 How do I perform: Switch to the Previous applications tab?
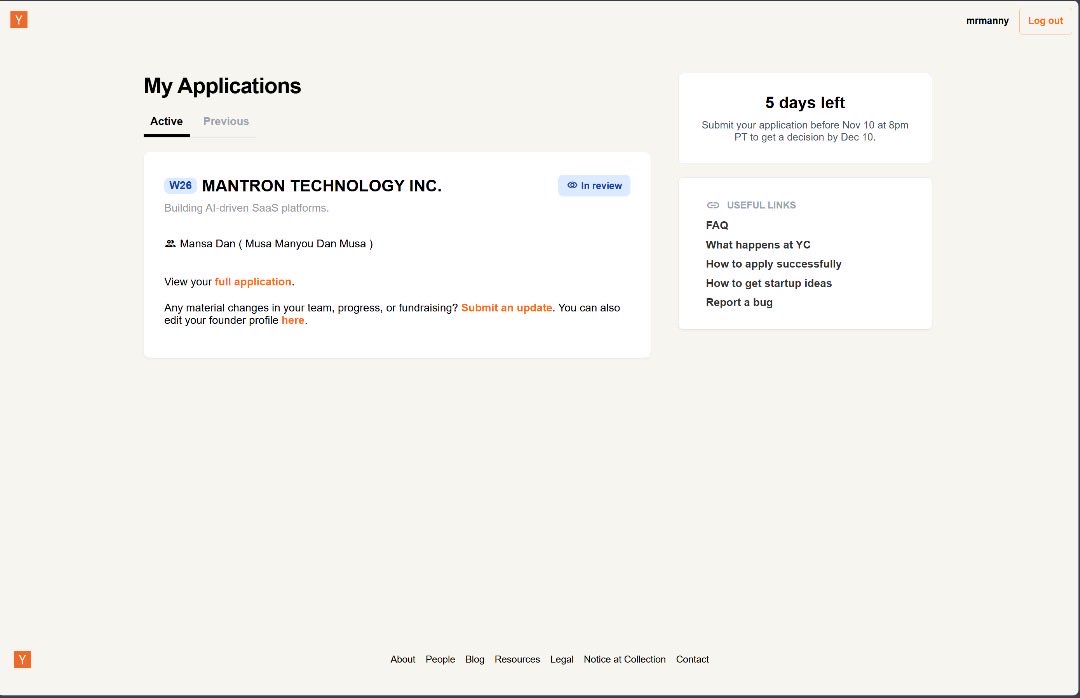click(x=226, y=121)
